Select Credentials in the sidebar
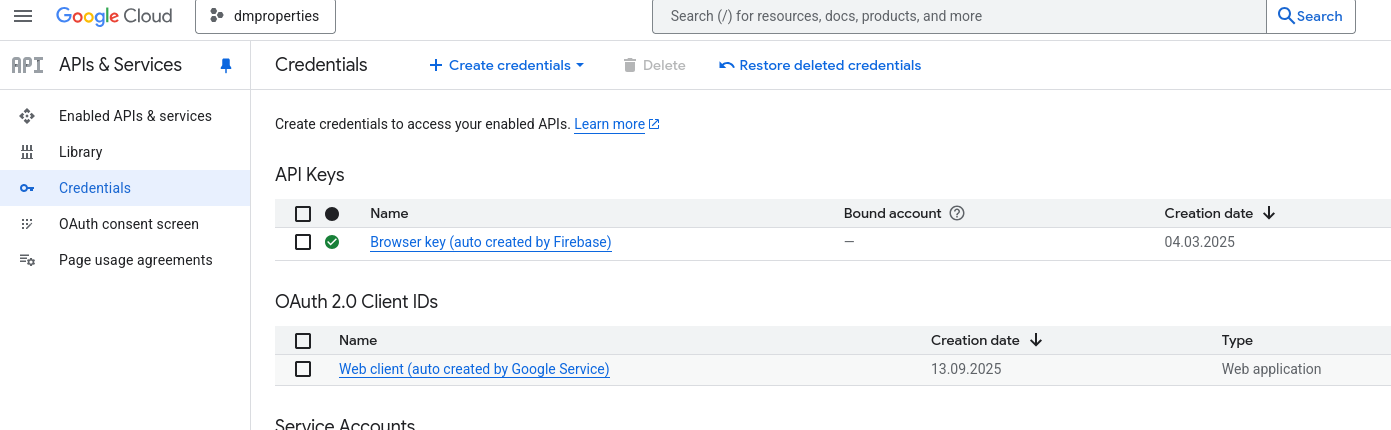The height and width of the screenshot is (430, 1391). pyautogui.click(x=95, y=188)
